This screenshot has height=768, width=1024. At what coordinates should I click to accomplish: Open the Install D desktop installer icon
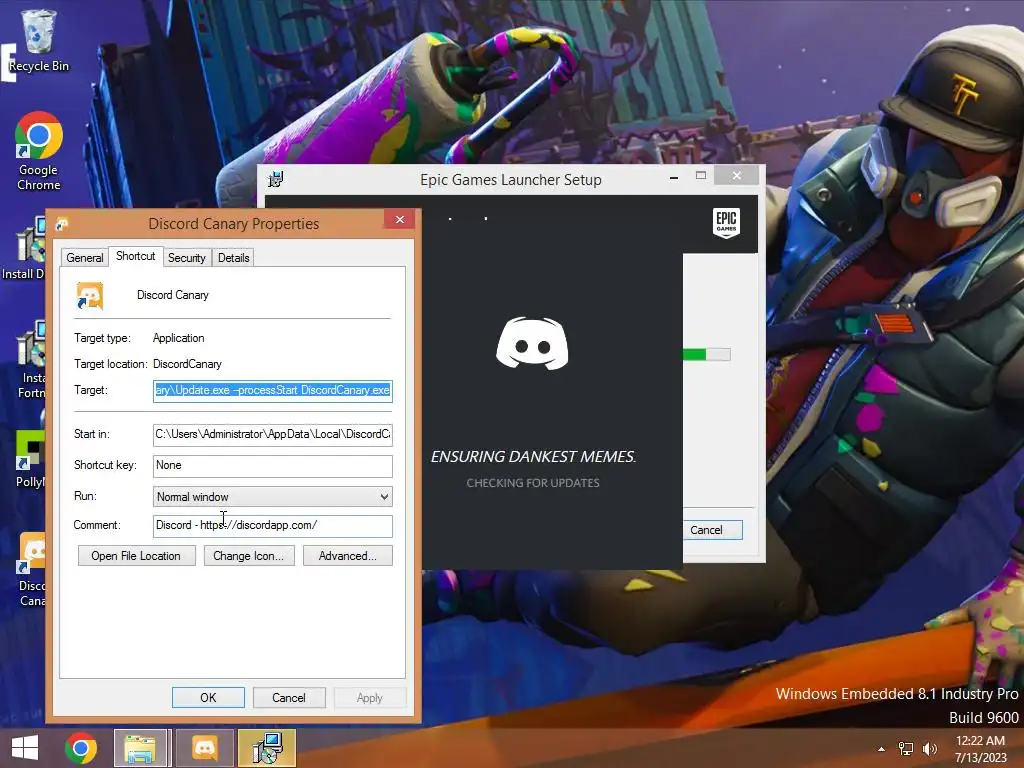[24, 248]
